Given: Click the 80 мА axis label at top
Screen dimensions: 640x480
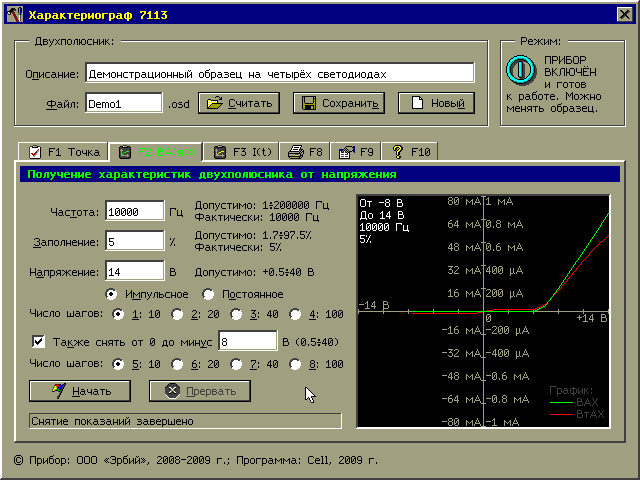Looking at the screenshot, I should tap(464, 201).
